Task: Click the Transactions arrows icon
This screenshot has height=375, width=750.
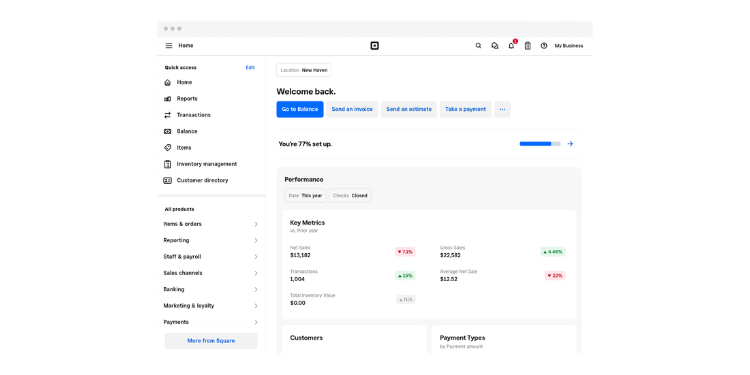Action: 167,115
